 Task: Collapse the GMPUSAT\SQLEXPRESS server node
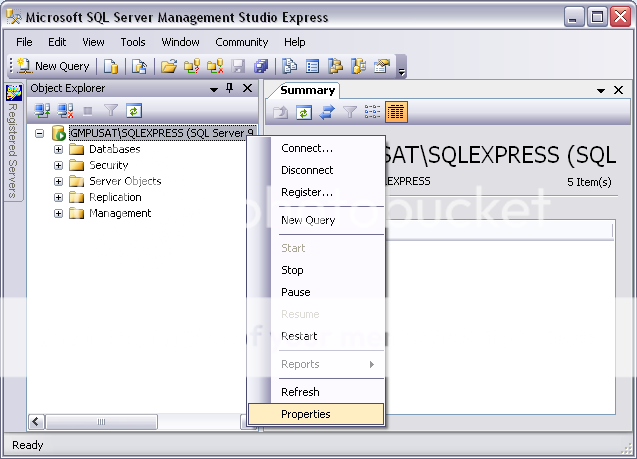coord(39,133)
